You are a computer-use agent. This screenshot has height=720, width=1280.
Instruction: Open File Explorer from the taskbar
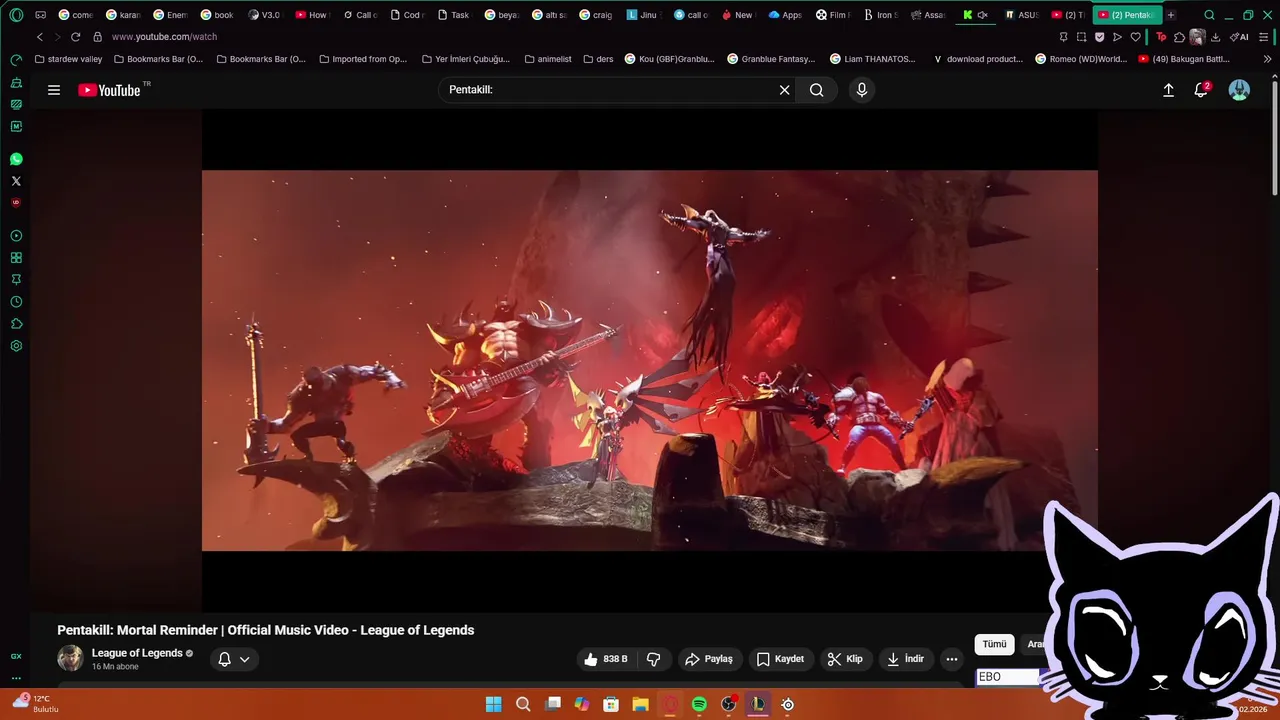click(640, 704)
